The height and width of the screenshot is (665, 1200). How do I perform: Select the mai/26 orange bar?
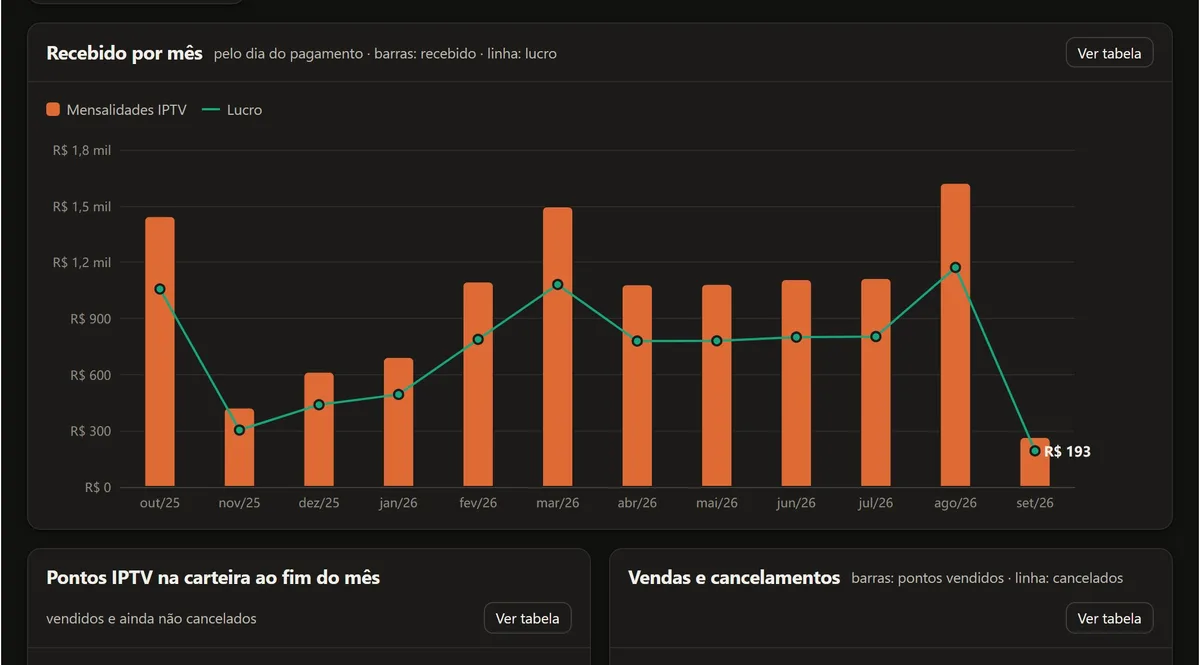tap(717, 386)
